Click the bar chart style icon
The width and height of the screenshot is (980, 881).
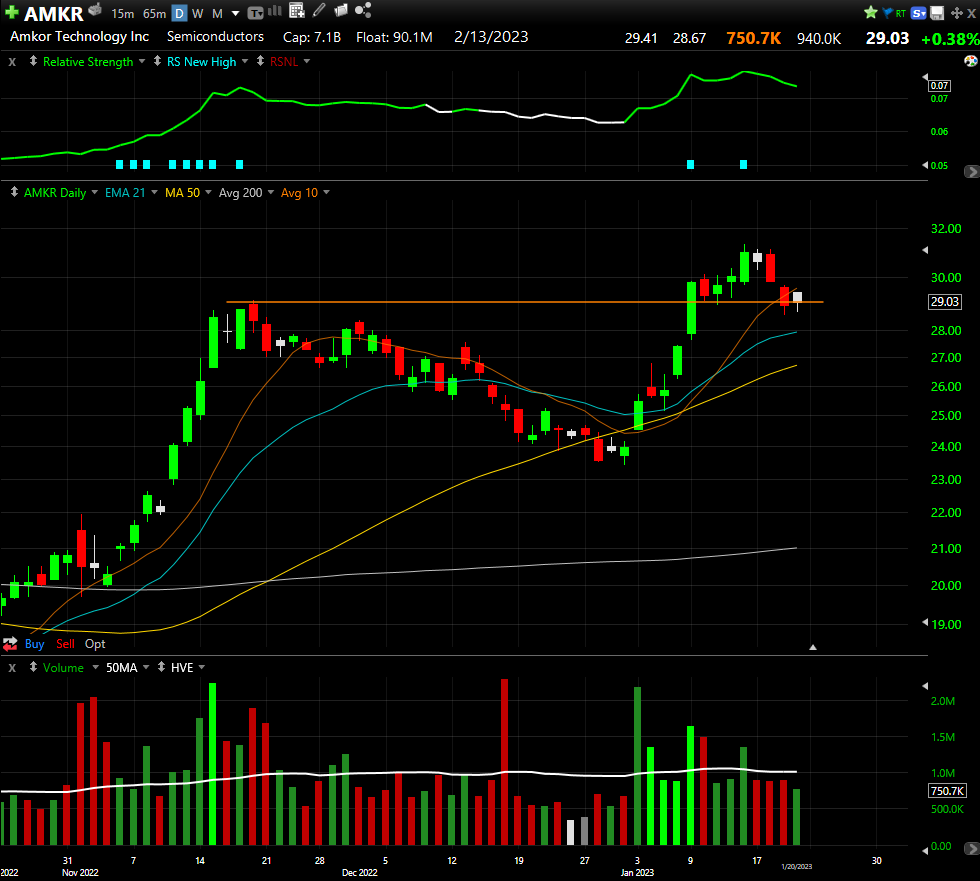point(275,11)
